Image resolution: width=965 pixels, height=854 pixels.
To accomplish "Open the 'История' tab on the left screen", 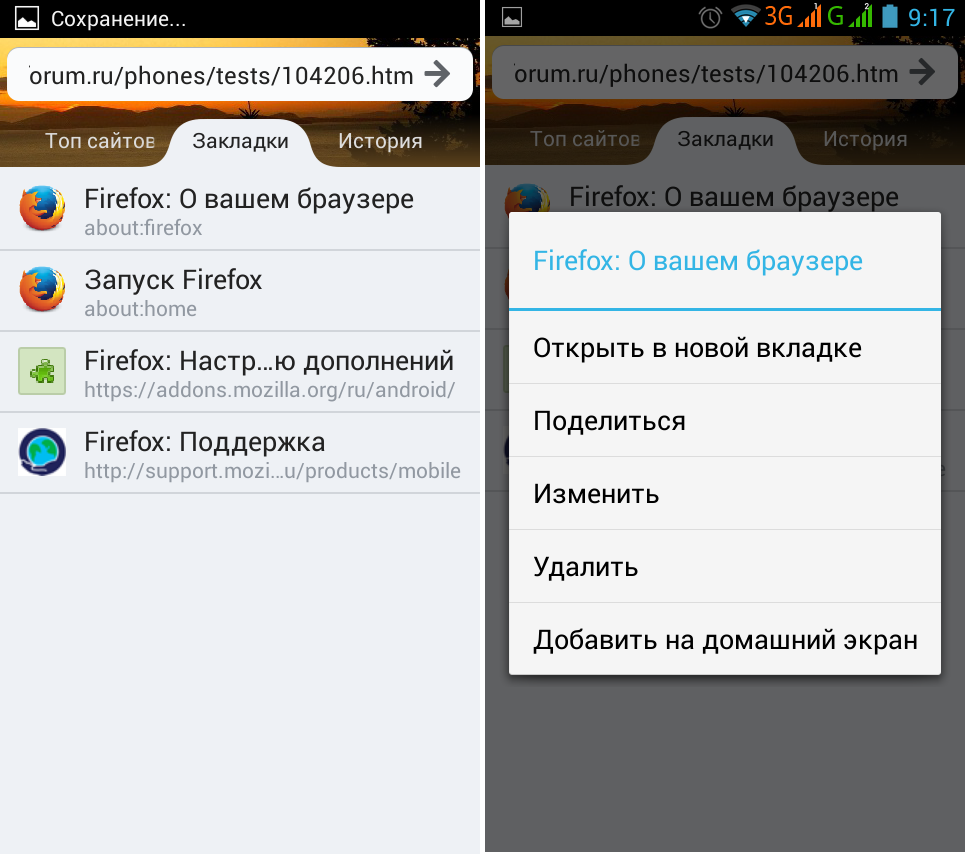I will [380, 141].
